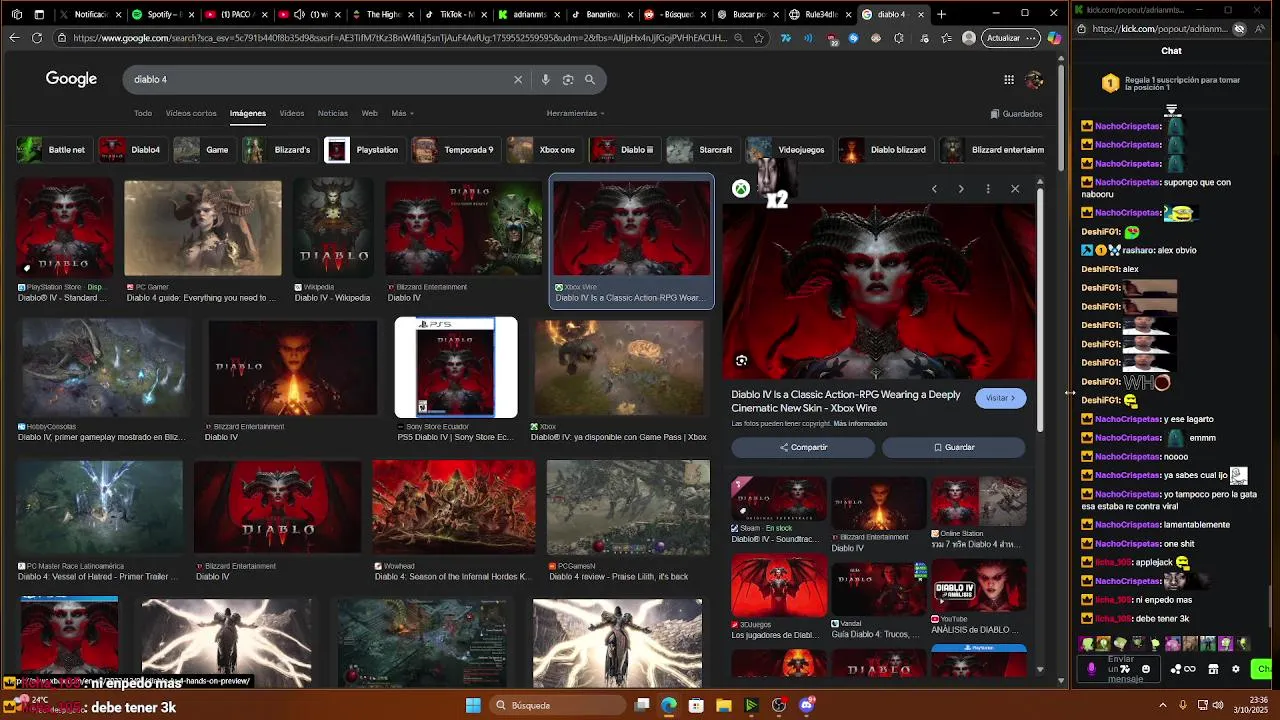The width and height of the screenshot is (1280, 720).
Task: Switch to Vídeos cortos tab
Action: pyautogui.click(x=191, y=113)
